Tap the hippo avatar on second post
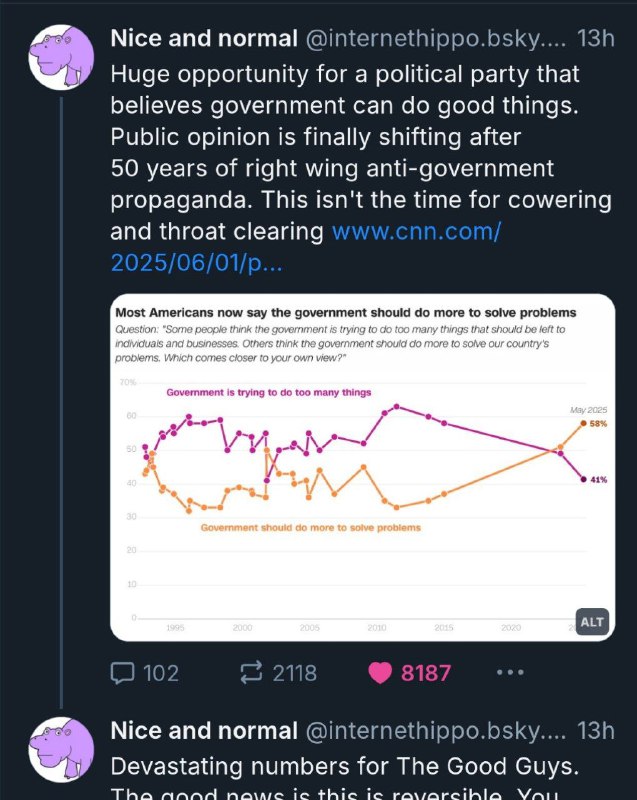Viewport: 637px width, 800px height. 61,749
